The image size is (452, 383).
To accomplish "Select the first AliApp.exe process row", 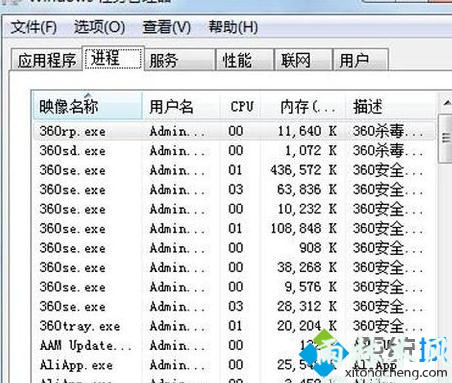I will [x=234, y=365].
